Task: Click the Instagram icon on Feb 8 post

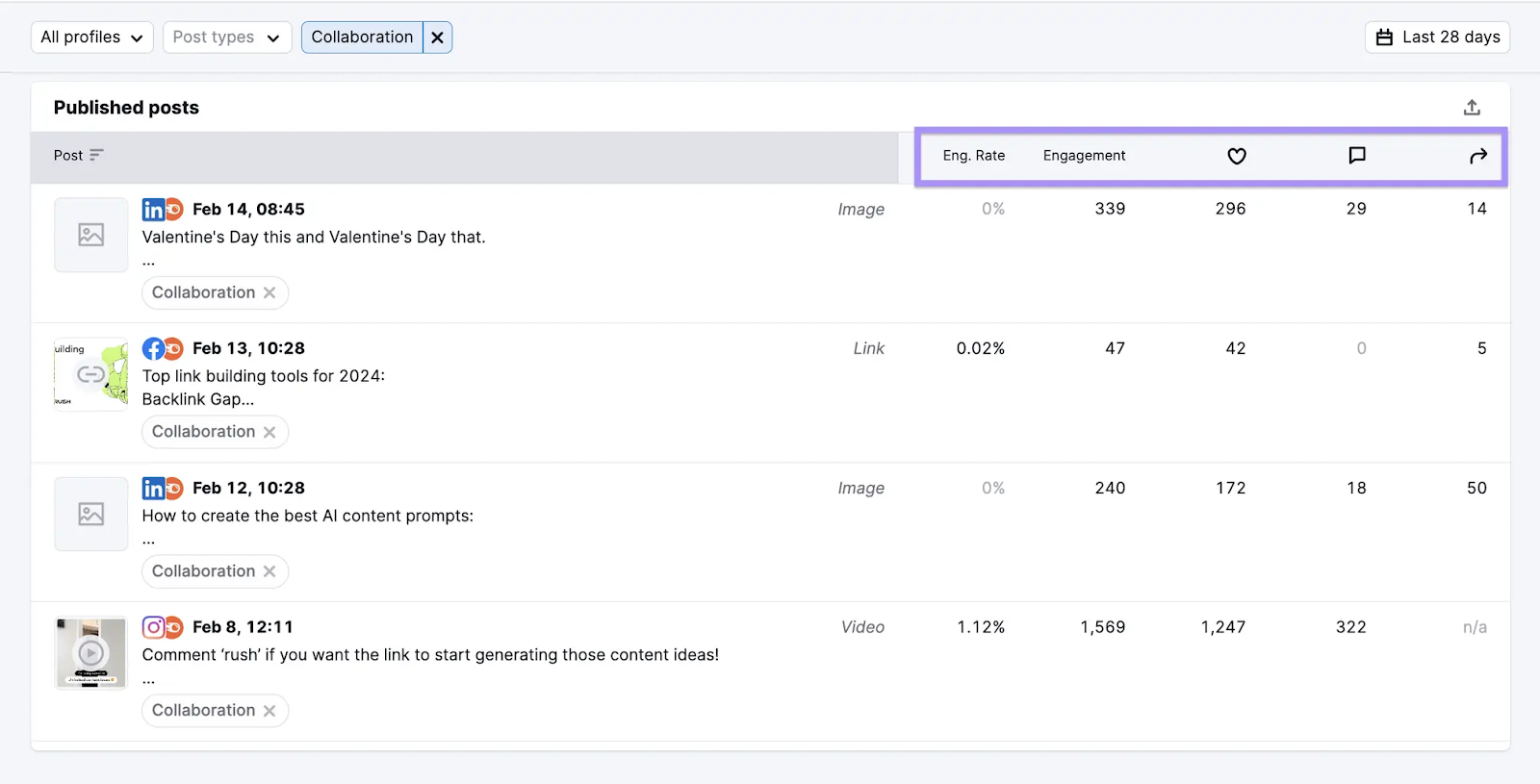Action: coord(153,627)
